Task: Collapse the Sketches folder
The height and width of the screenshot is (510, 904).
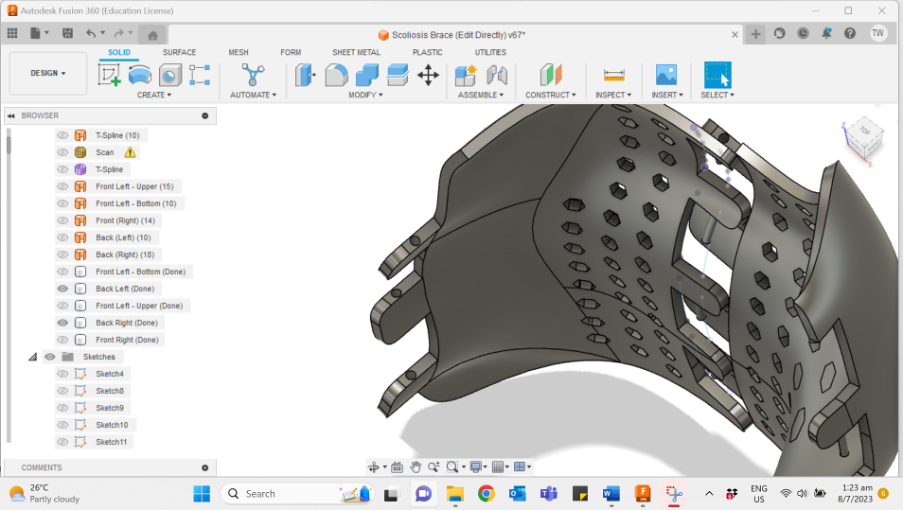Action: (x=33, y=357)
